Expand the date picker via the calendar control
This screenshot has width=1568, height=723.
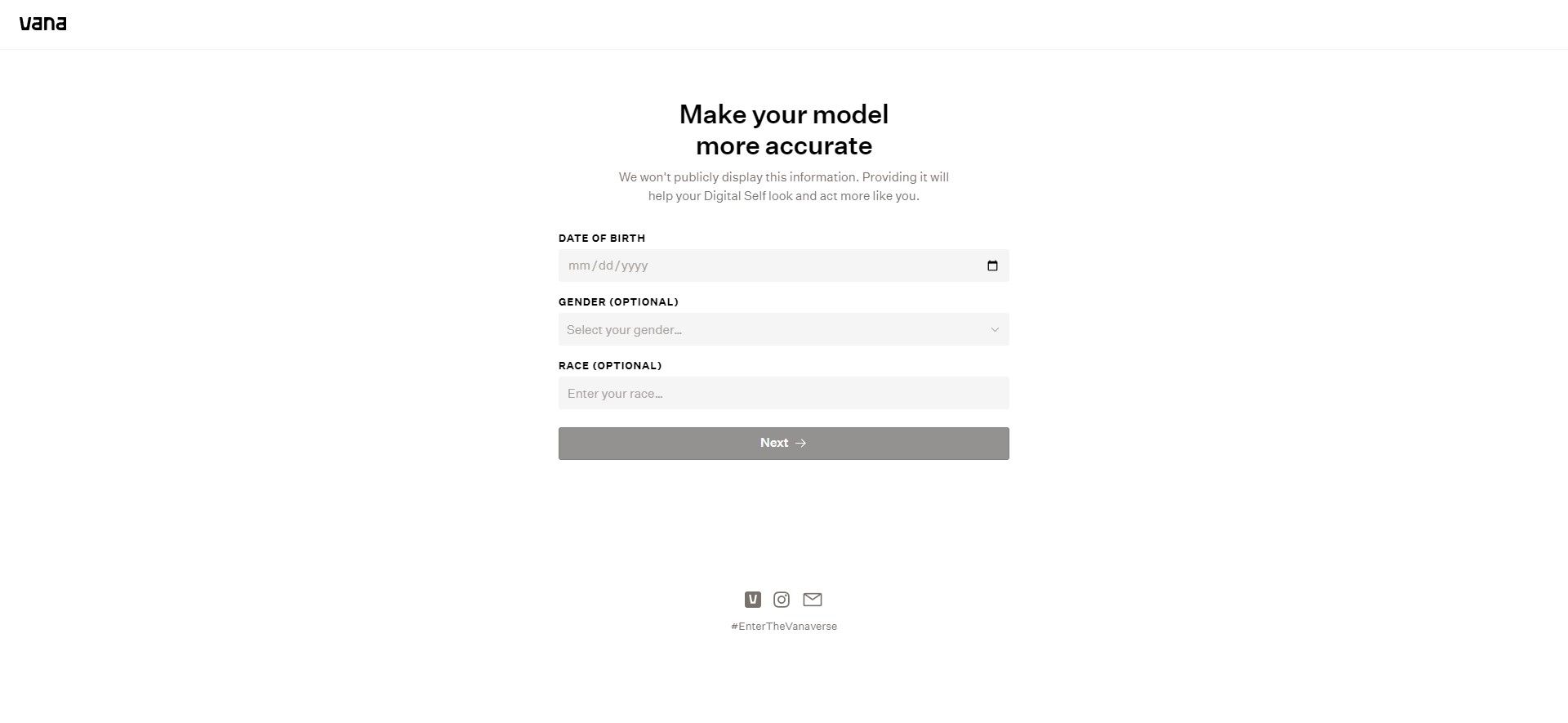tap(992, 265)
